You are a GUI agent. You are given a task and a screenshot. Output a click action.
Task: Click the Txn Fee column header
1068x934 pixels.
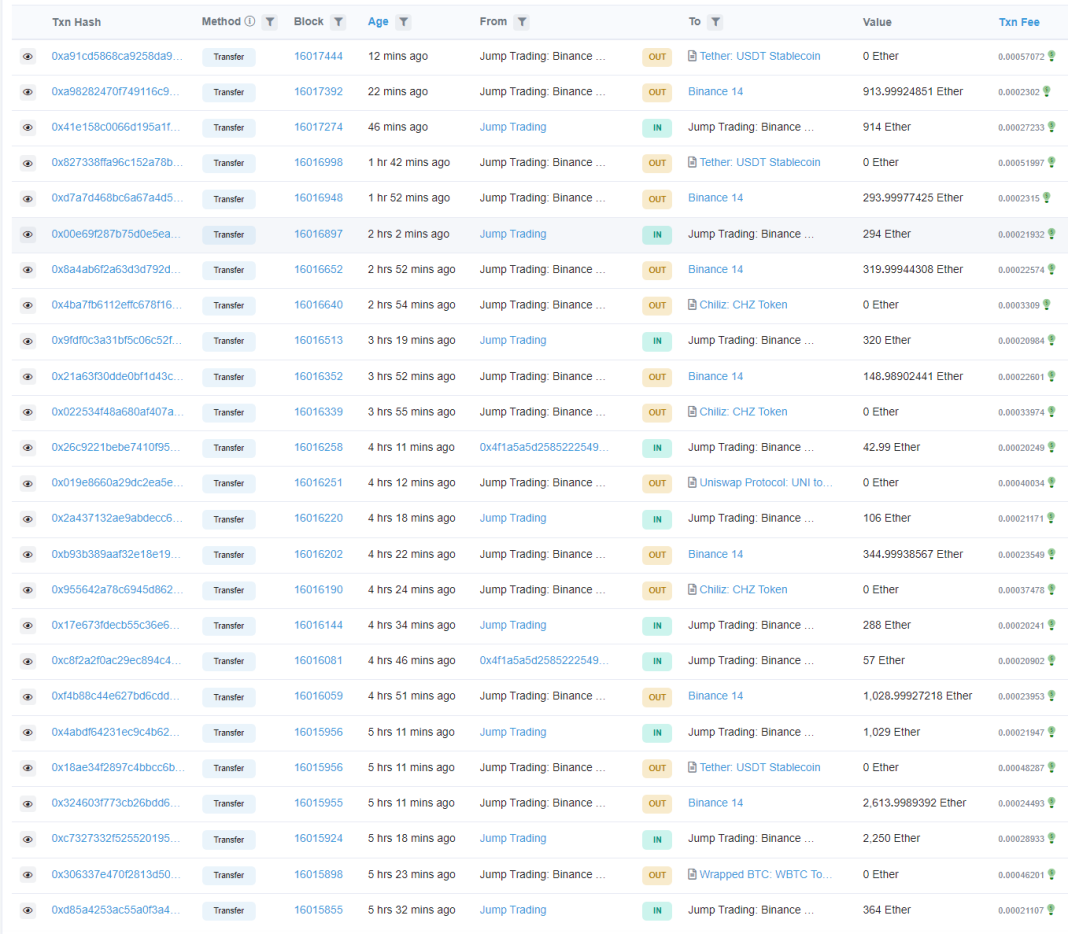pyautogui.click(x=1019, y=22)
